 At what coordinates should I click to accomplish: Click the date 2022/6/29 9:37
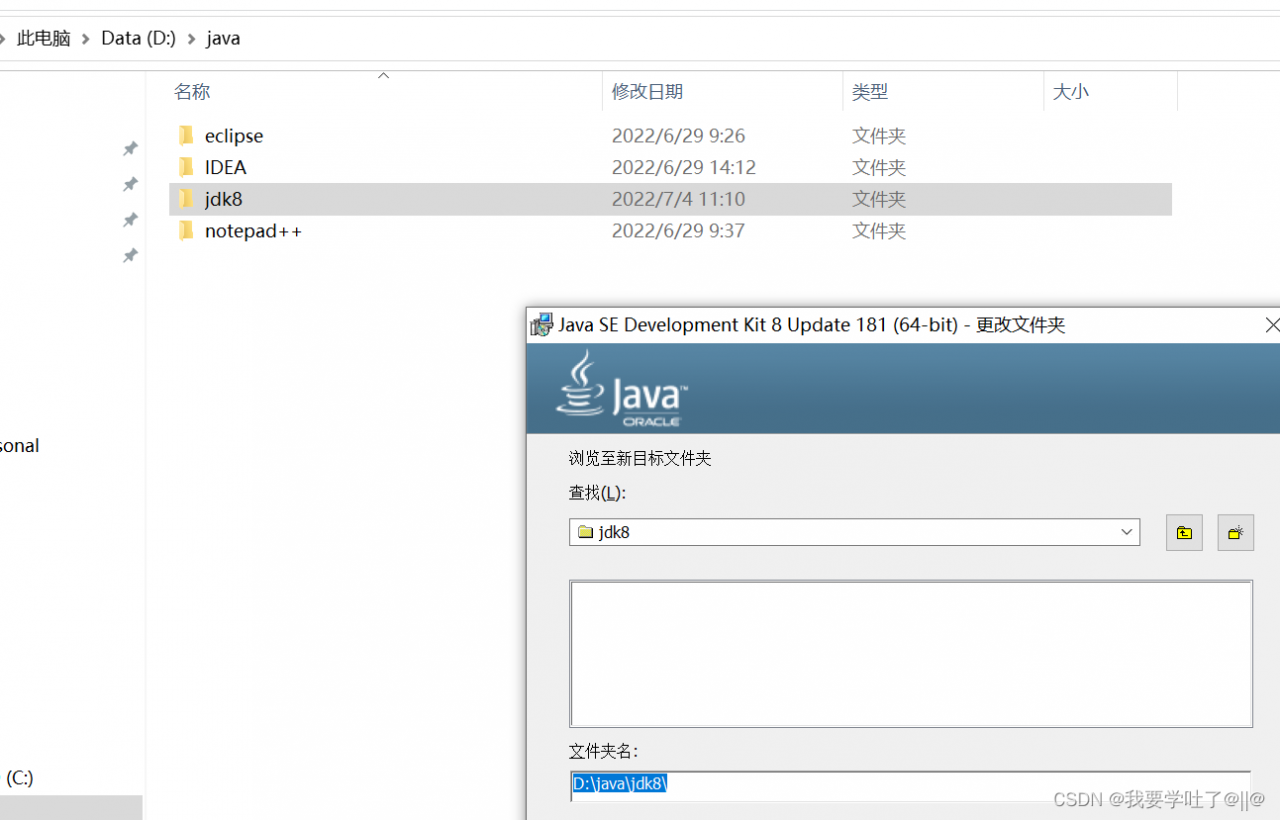(679, 231)
